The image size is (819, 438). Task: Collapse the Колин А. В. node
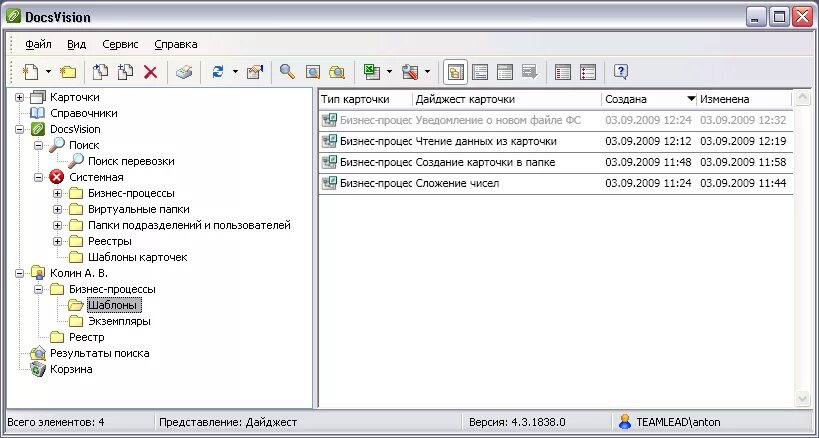point(19,274)
